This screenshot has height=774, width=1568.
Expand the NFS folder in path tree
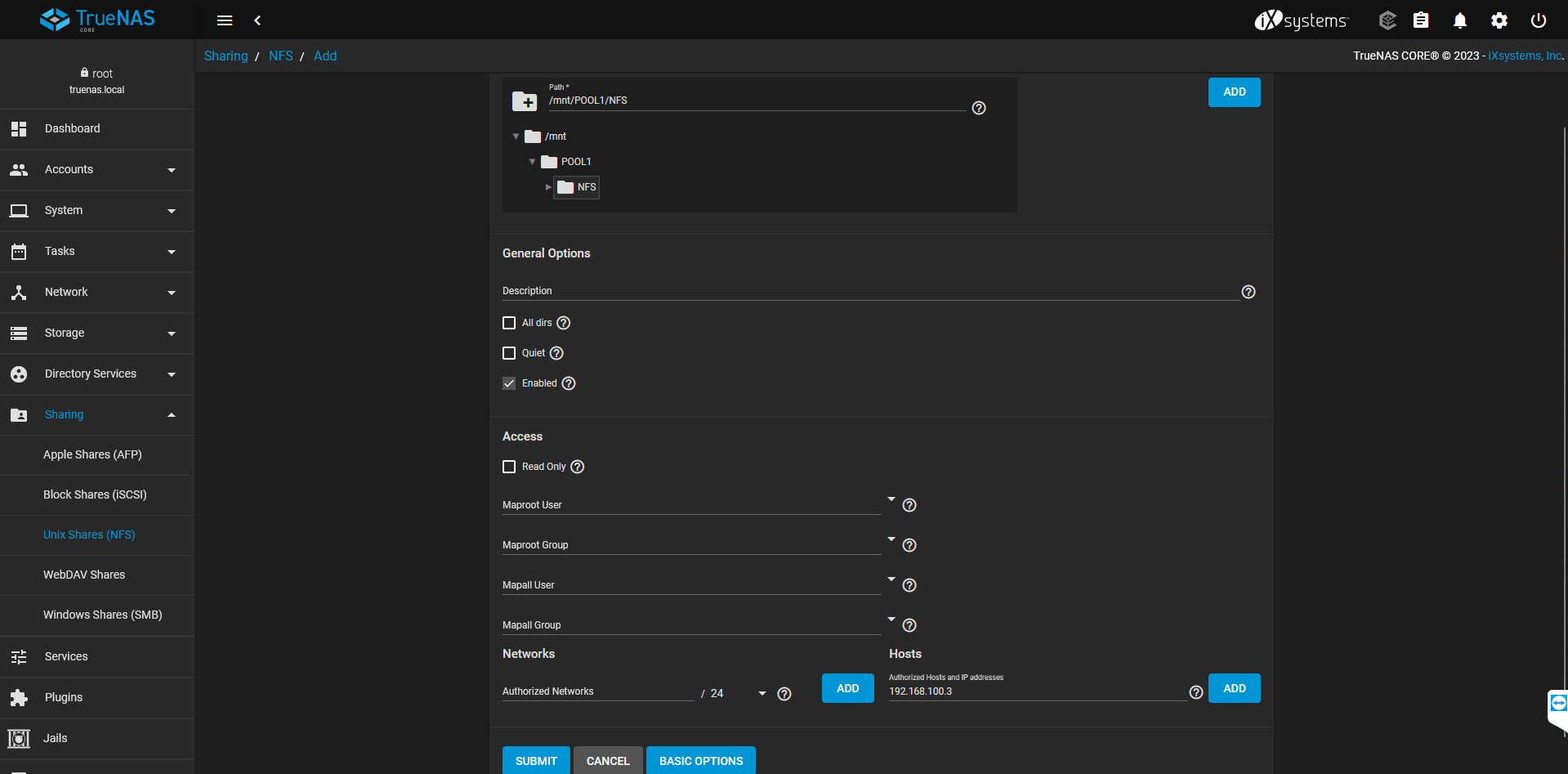tap(548, 187)
